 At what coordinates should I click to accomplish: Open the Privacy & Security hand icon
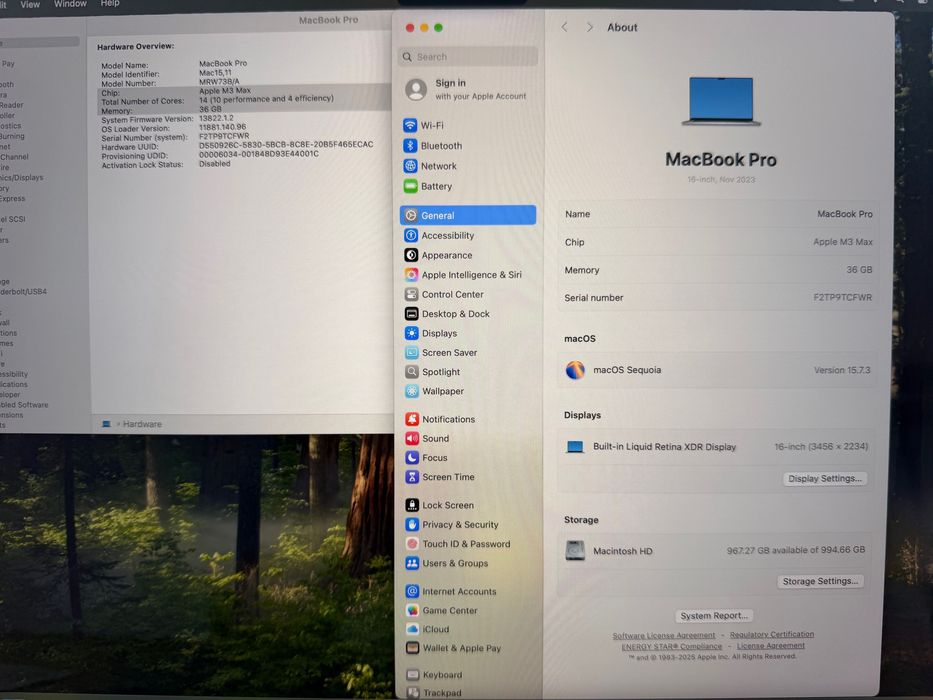[412, 524]
